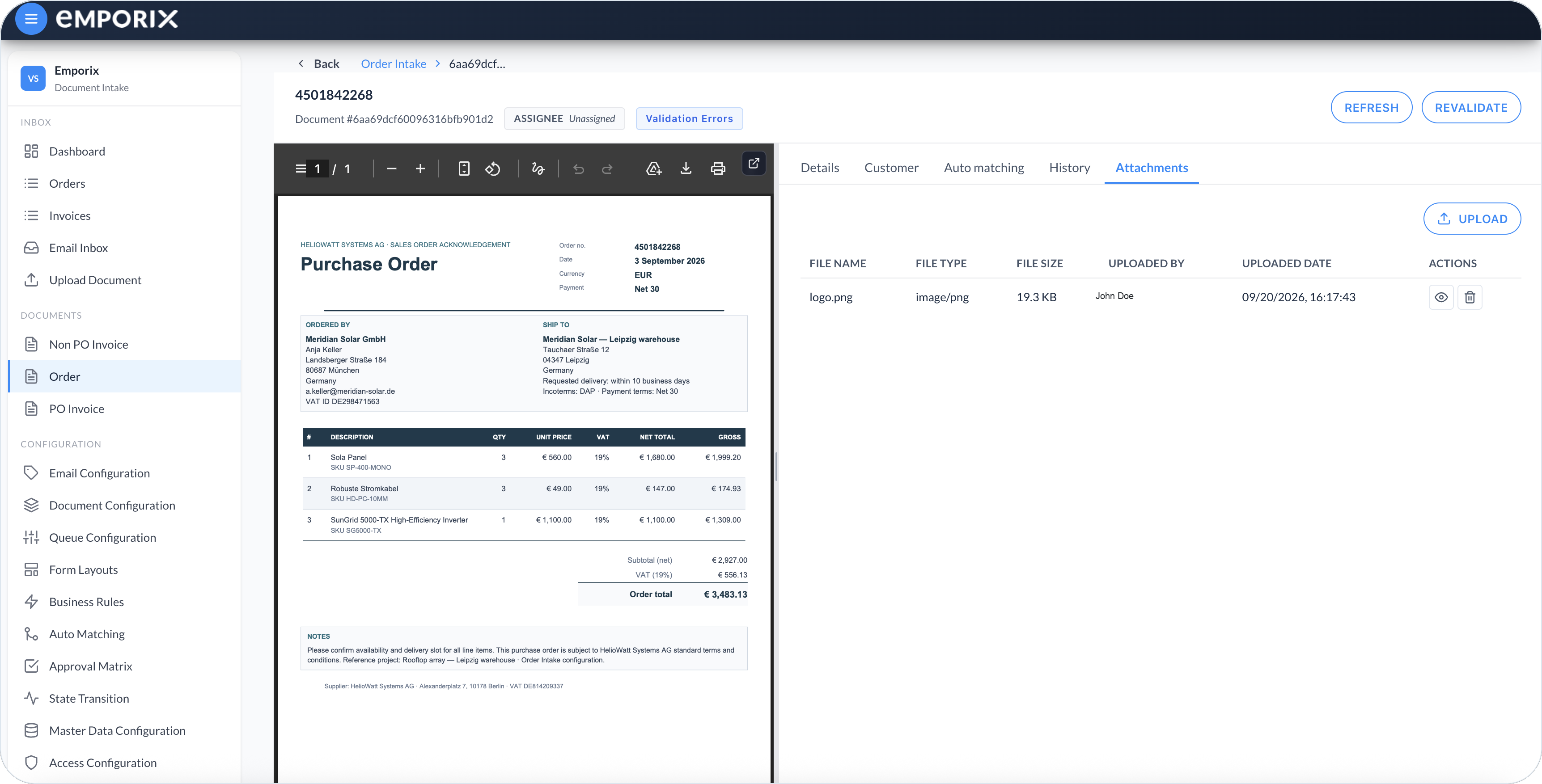This screenshot has height=784, width=1542.
Task: Click the fit-to-page icon in PDF toolbar
Action: click(x=464, y=169)
